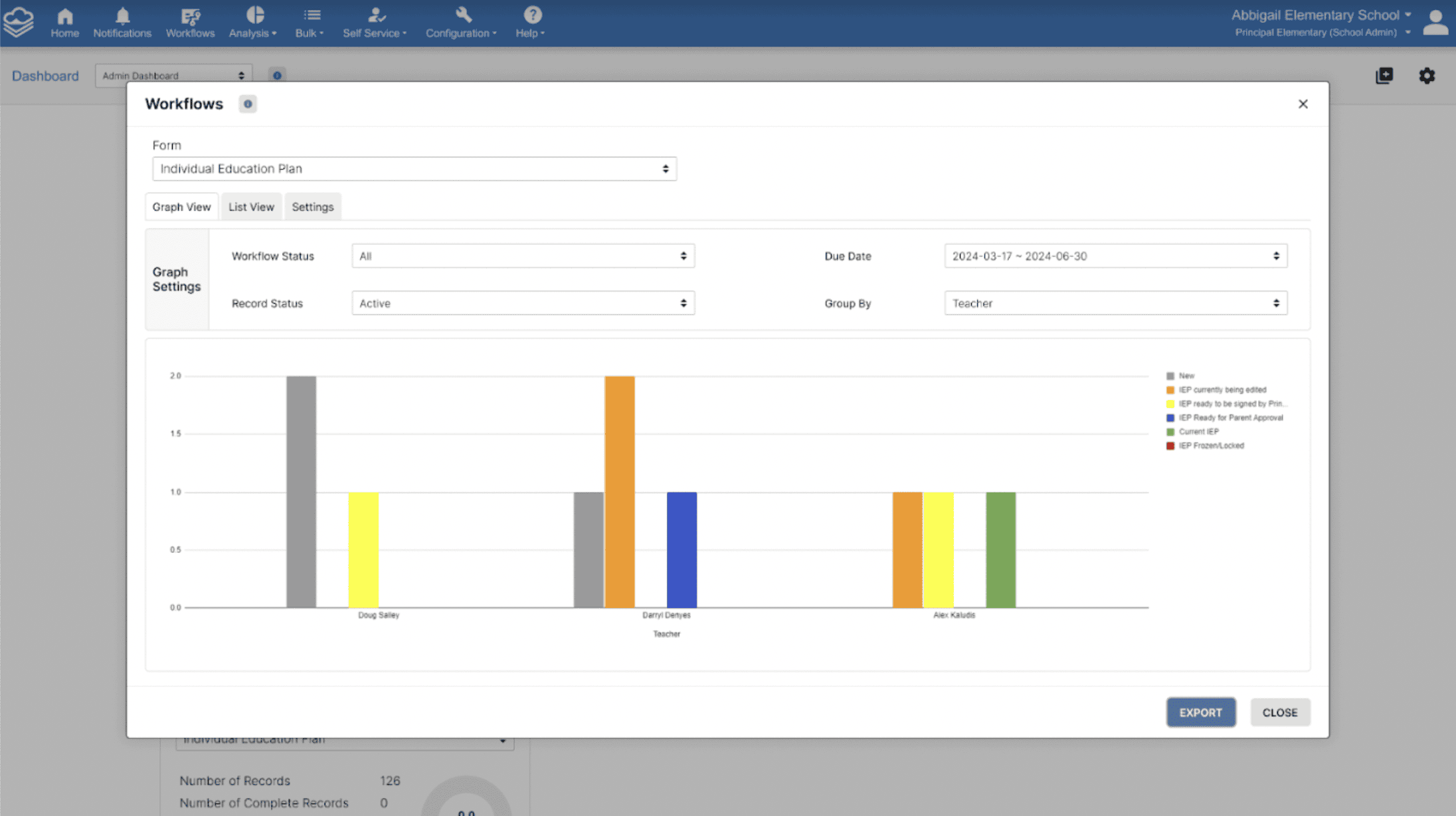
Task: Open the Record Status dropdown
Action: pyautogui.click(x=523, y=303)
